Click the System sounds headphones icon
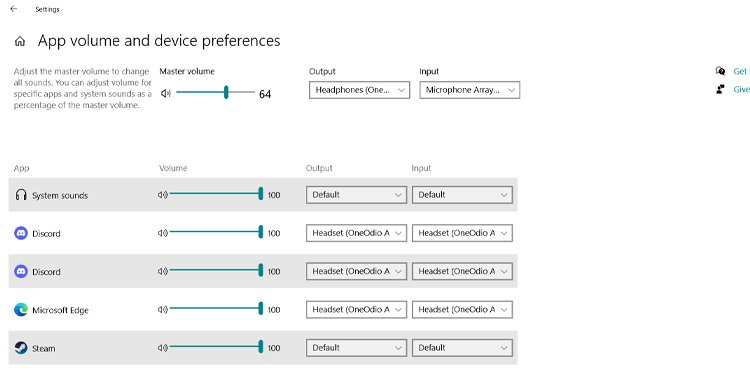This screenshot has width=750, height=375. 21,195
